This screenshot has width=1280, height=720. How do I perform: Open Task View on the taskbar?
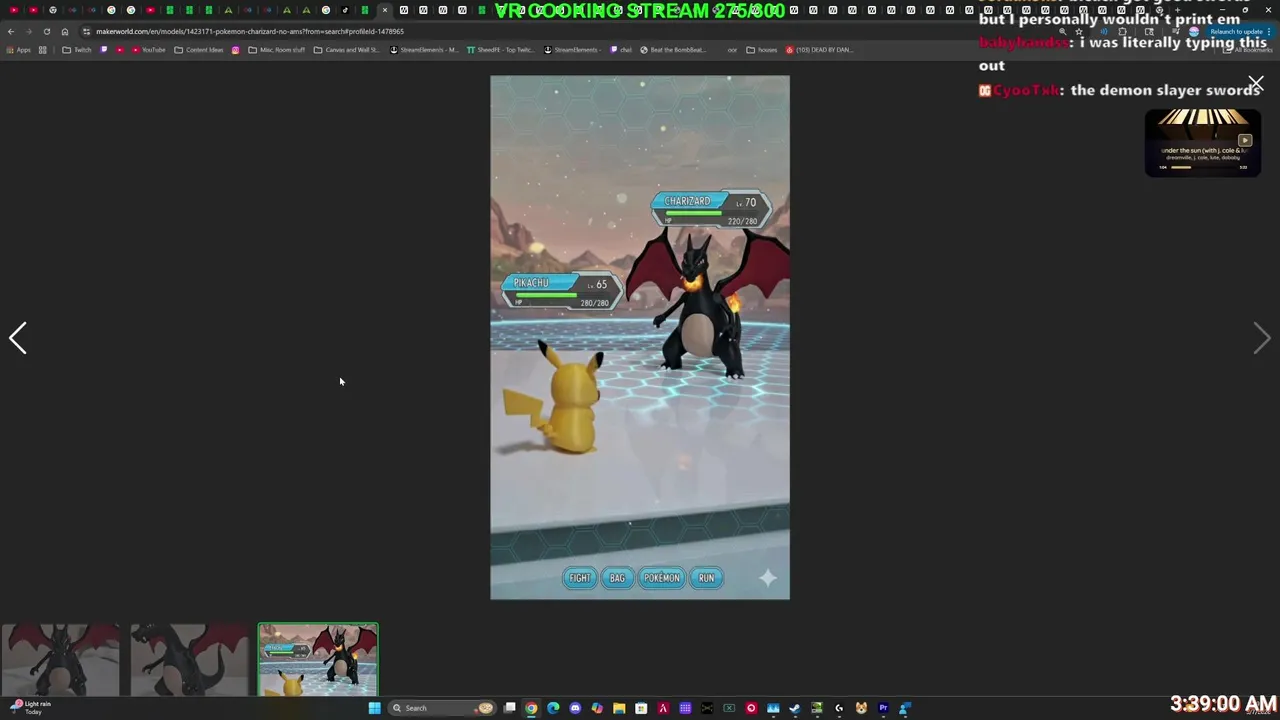(510, 708)
